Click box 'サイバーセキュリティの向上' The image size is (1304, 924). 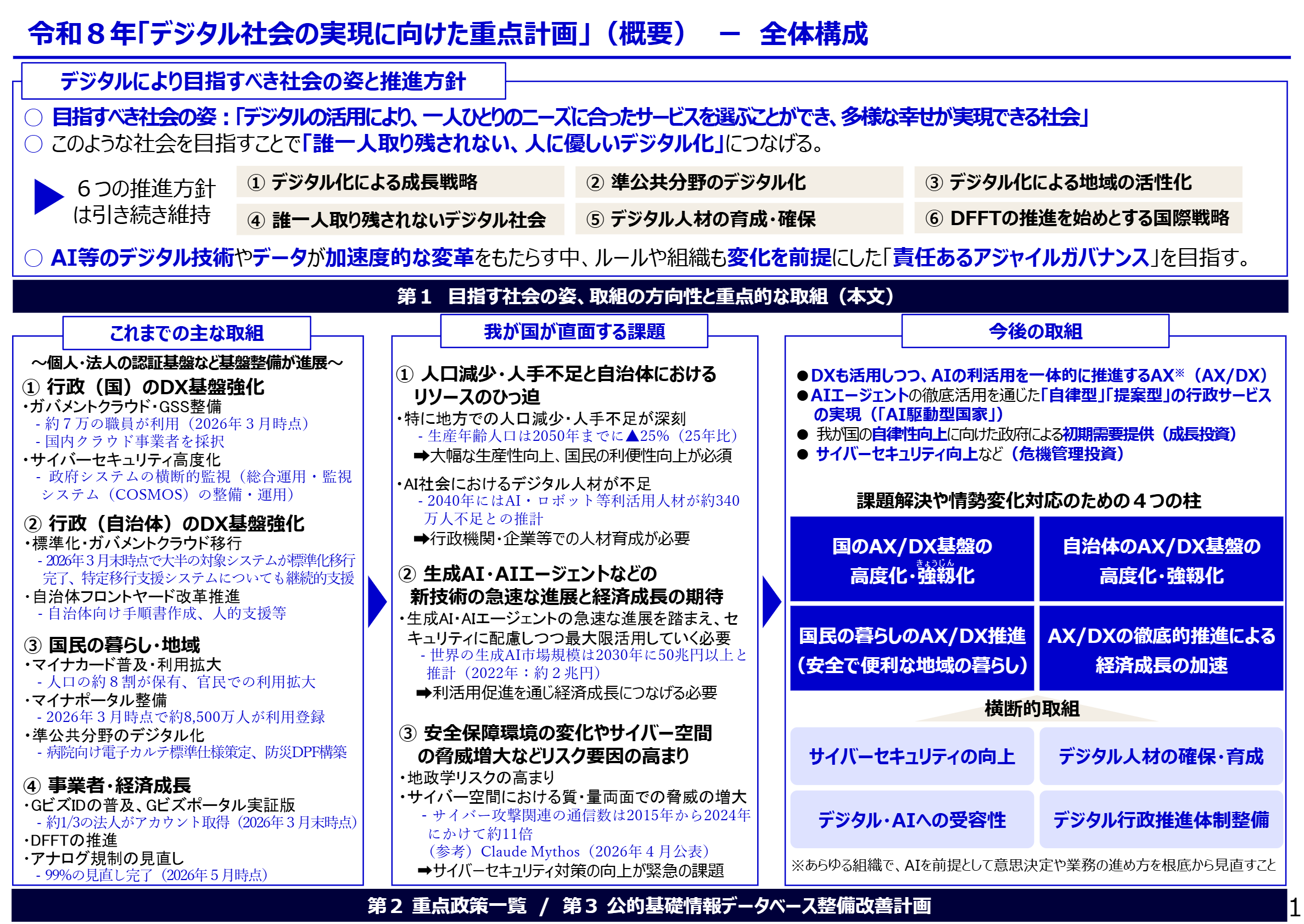[912, 757]
